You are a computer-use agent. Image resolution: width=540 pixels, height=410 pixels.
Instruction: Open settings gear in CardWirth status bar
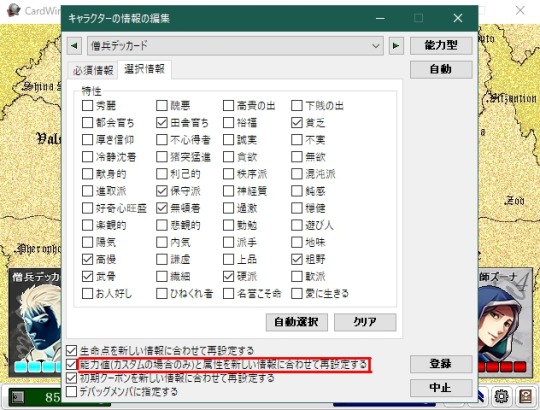[501, 396]
